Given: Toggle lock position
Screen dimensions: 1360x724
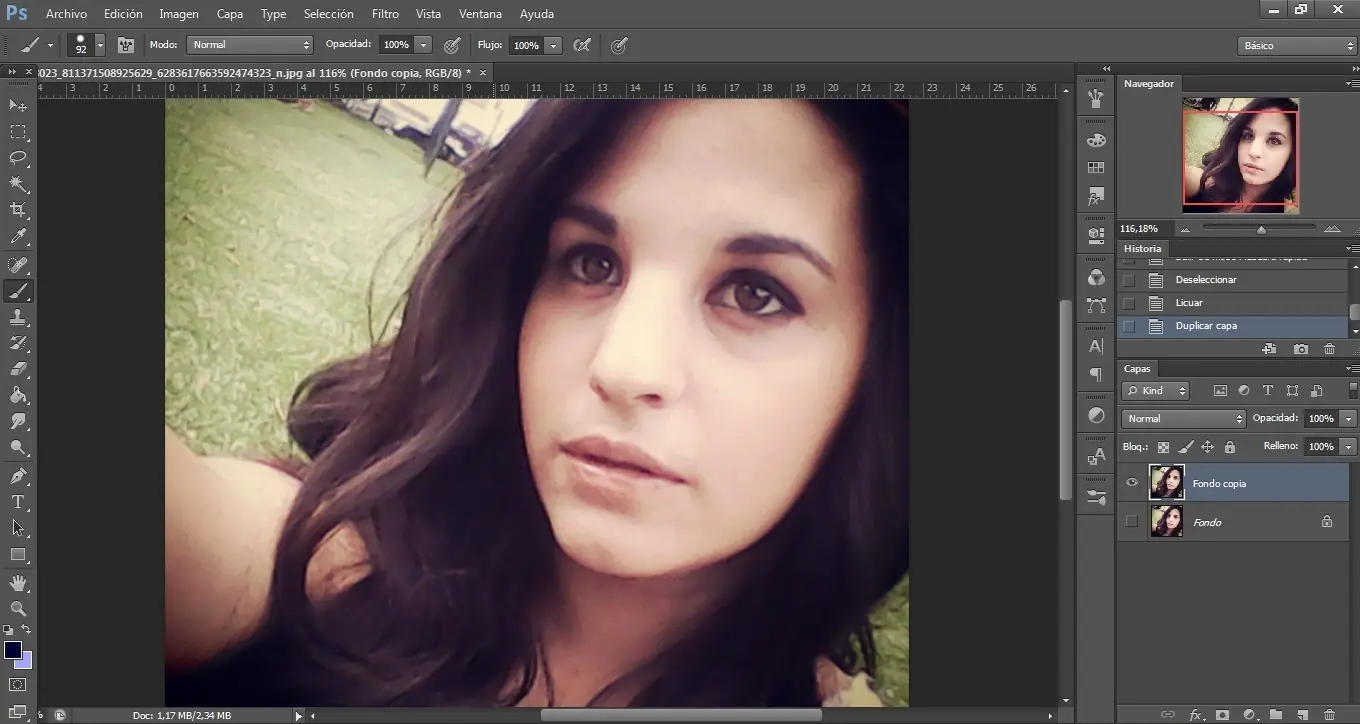Looking at the screenshot, I should click(1208, 447).
